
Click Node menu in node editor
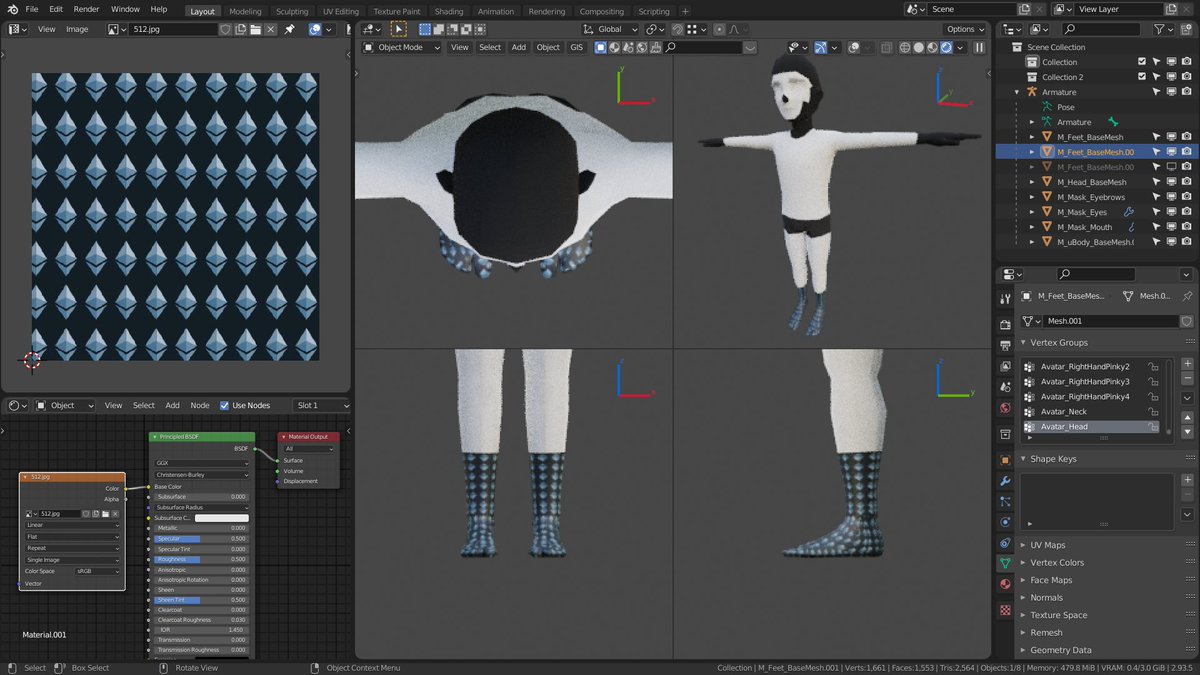[x=200, y=405]
